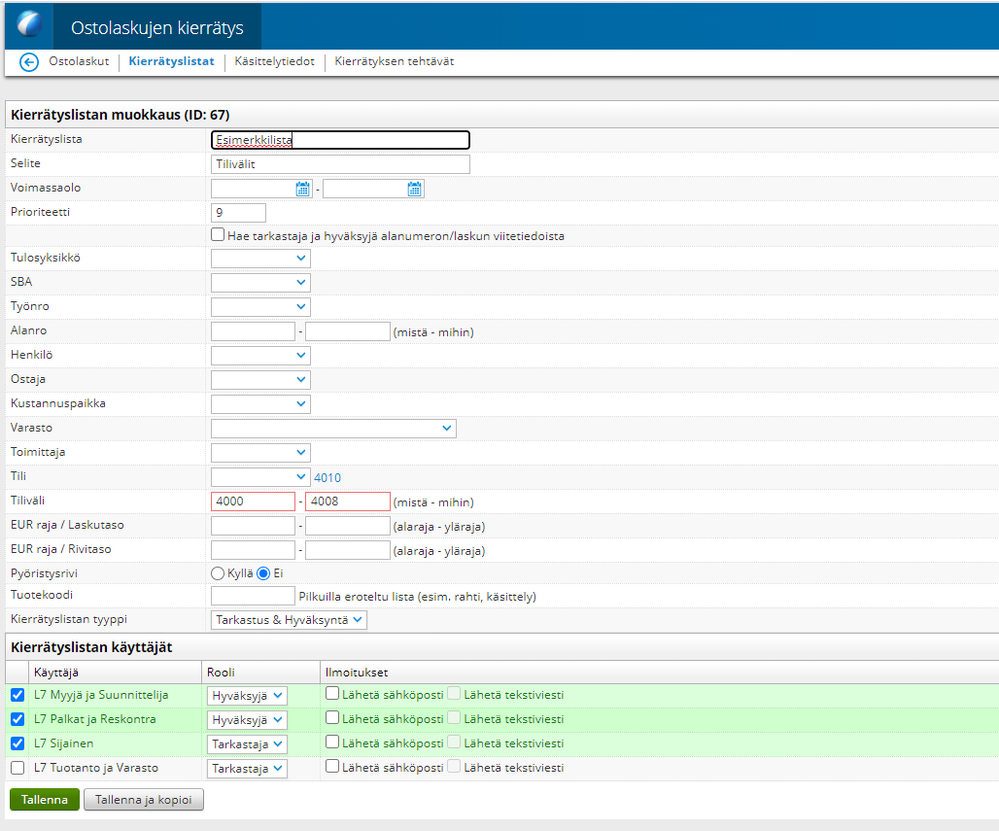Click the 4010 account link
999x831 pixels.
point(327,477)
